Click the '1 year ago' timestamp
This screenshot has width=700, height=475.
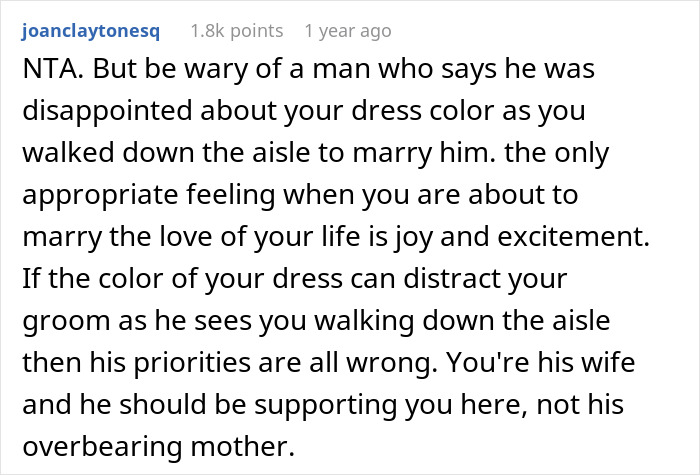click(347, 31)
